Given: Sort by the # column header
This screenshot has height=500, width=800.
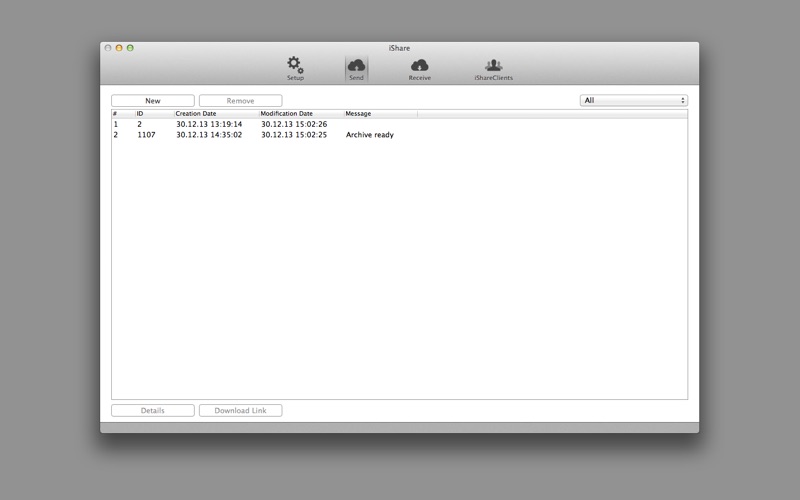Looking at the screenshot, I should (123, 114).
